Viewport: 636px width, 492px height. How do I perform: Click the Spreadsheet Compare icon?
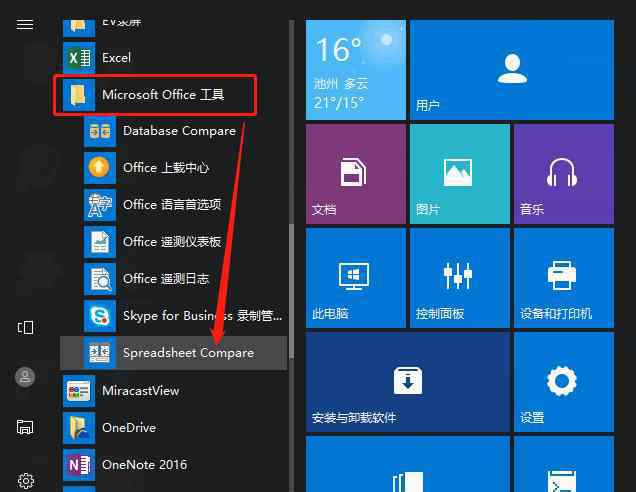tap(100, 353)
